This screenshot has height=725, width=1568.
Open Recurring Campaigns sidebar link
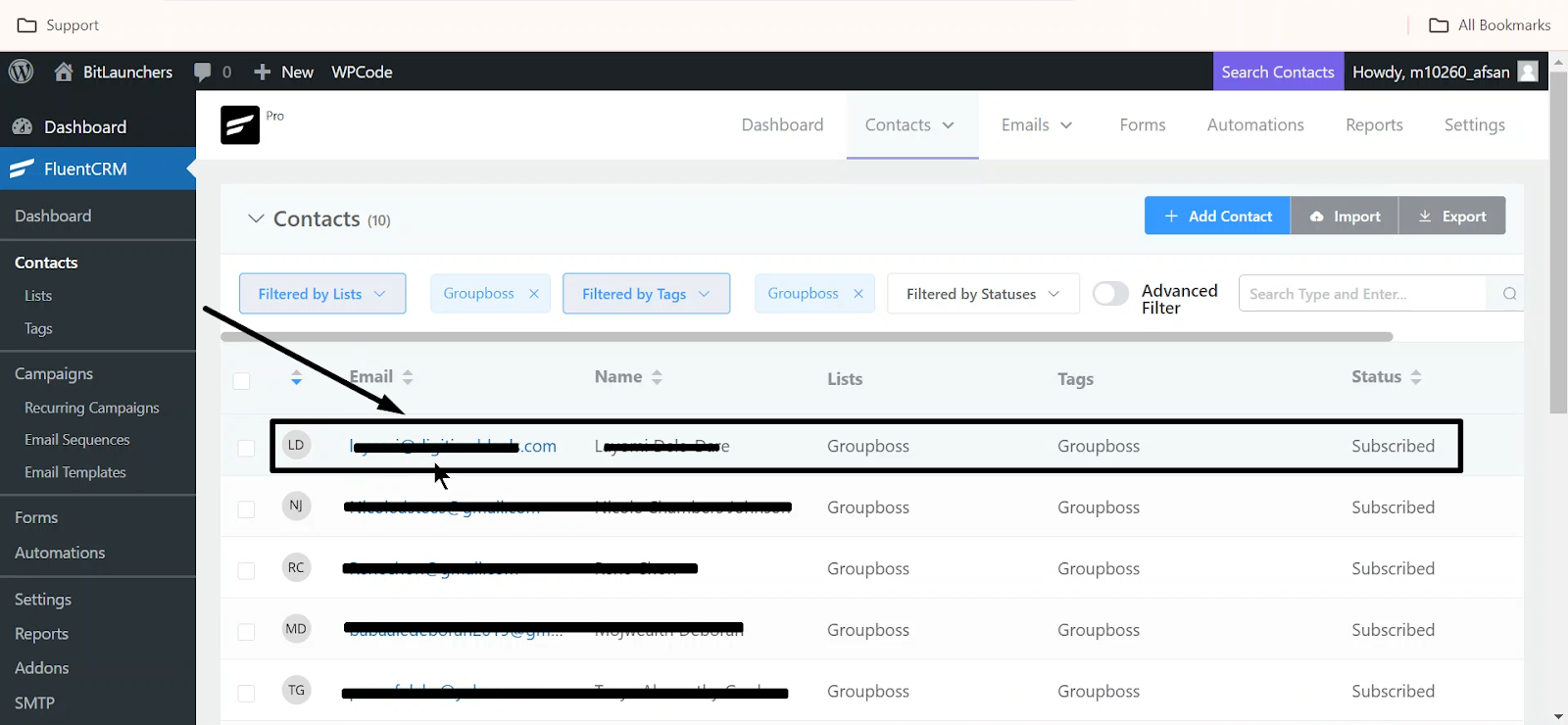(91, 408)
